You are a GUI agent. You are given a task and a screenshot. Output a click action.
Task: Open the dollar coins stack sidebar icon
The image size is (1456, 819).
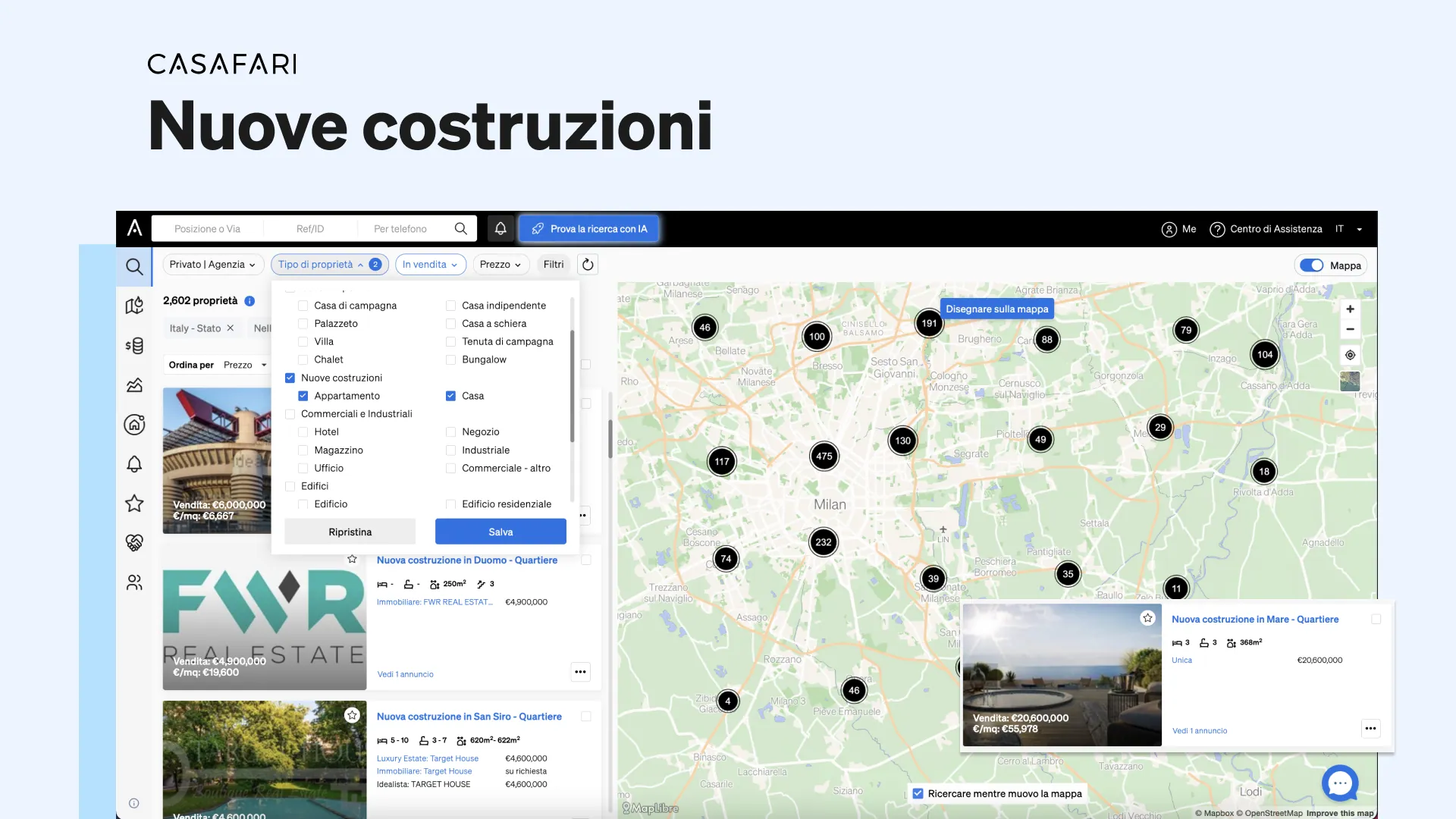click(134, 346)
